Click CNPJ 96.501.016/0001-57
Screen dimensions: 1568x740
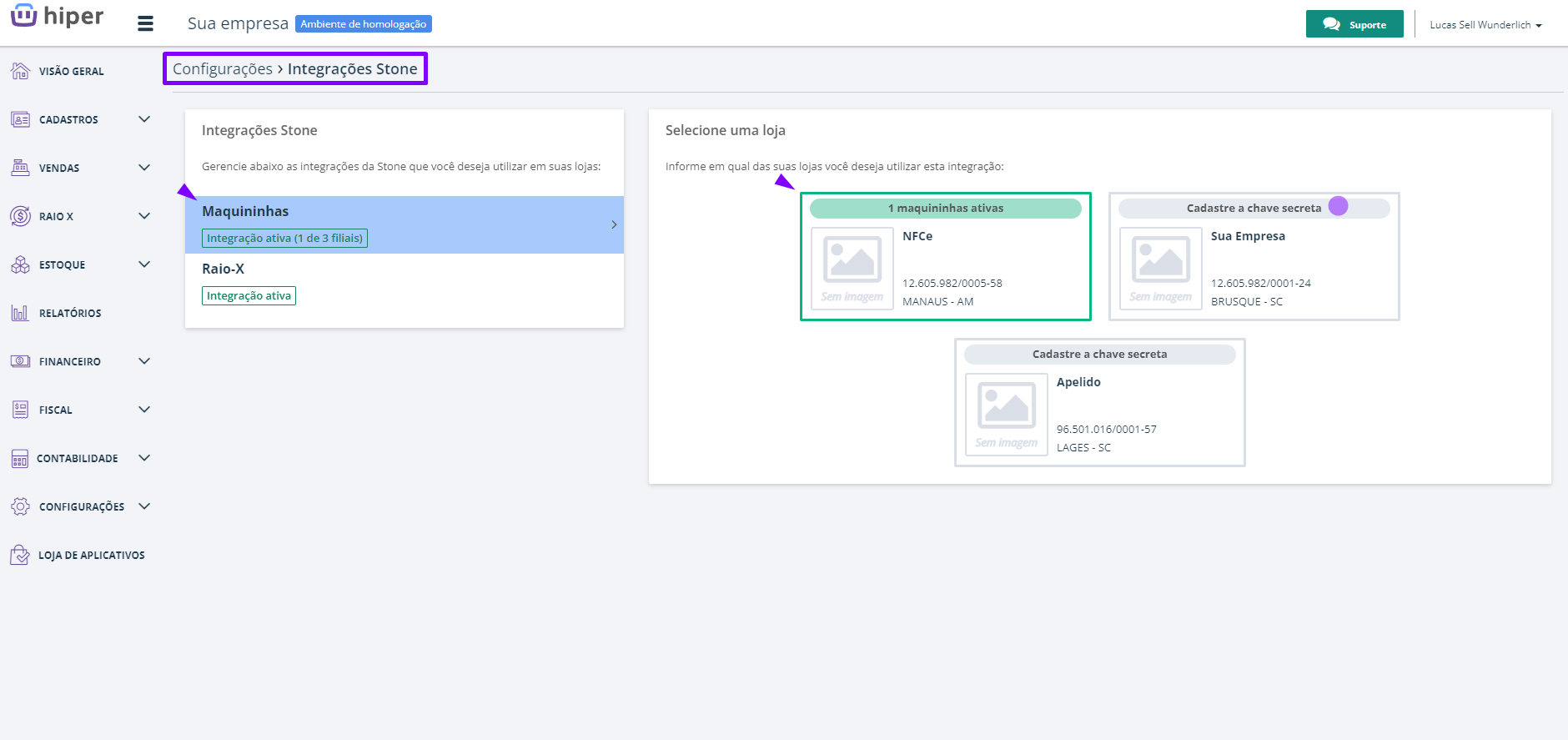1107,429
